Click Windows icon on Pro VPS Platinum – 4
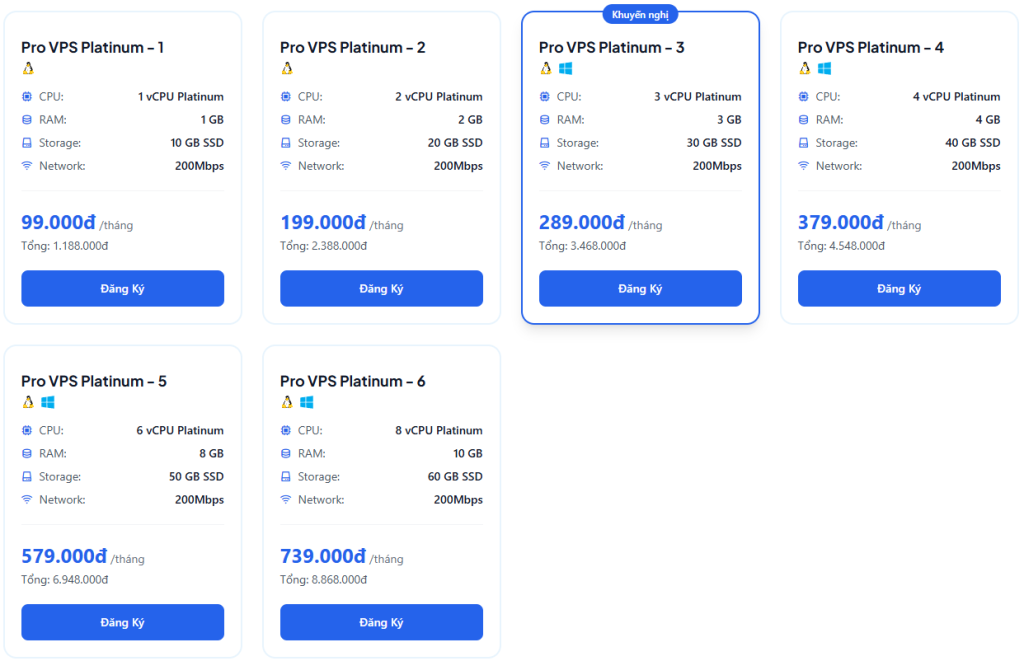This screenshot has height=661, width=1024. (x=824, y=69)
